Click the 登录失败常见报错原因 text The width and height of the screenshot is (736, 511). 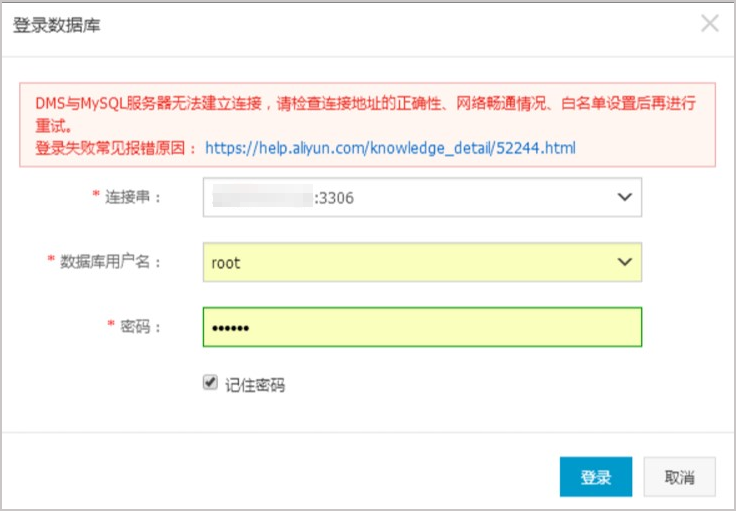point(115,148)
